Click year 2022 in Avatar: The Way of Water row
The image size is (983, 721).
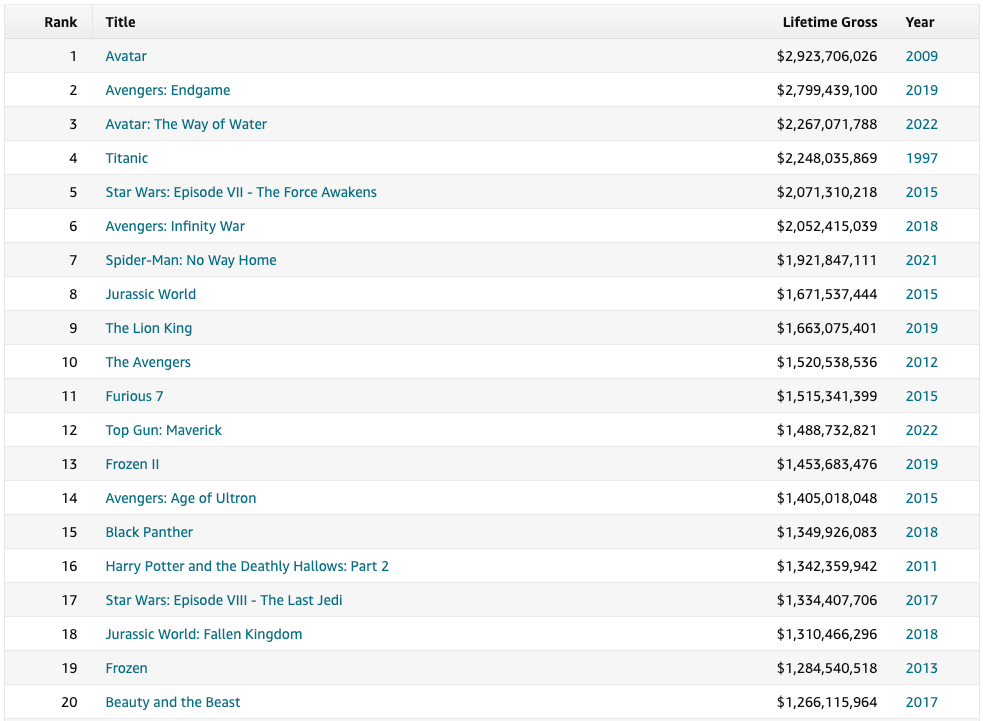922,124
